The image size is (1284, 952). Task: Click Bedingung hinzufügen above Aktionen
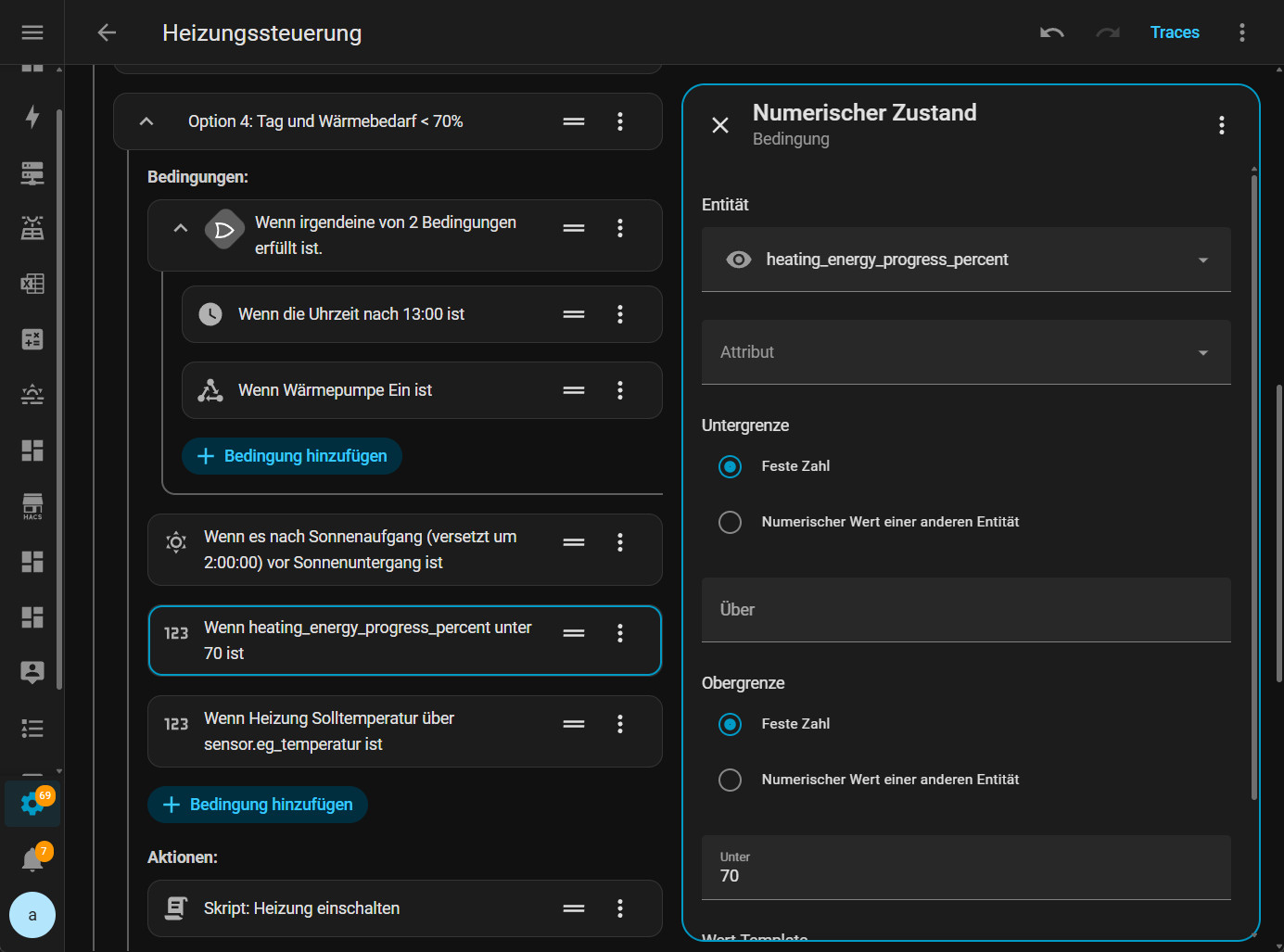(x=258, y=805)
